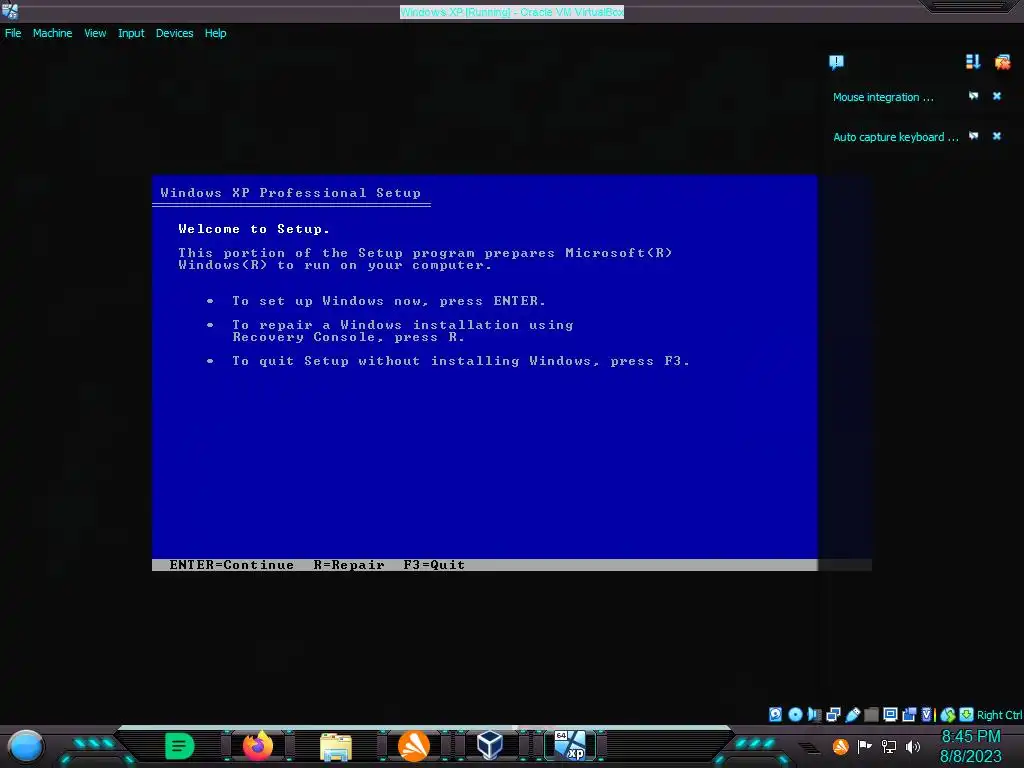Viewport: 1024px width, 768px height.
Task: Open the green notes app on taskbar
Action: coord(180,746)
